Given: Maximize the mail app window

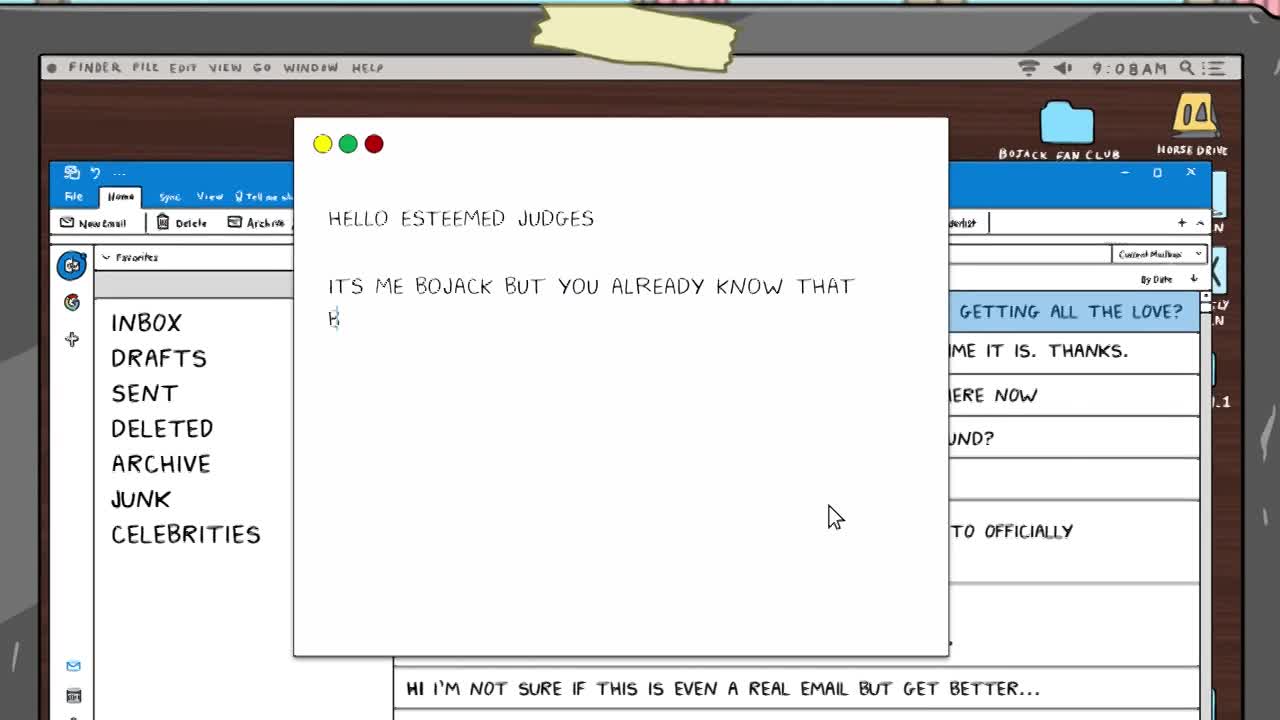Looking at the screenshot, I should [1157, 173].
